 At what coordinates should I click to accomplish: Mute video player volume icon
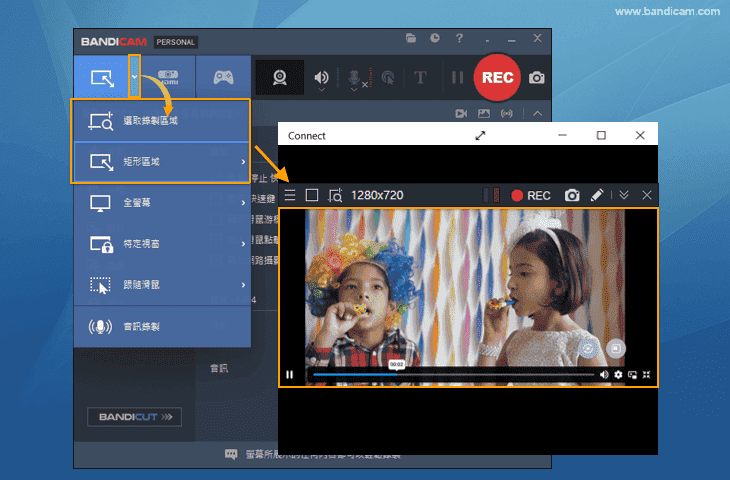pos(604,375)
